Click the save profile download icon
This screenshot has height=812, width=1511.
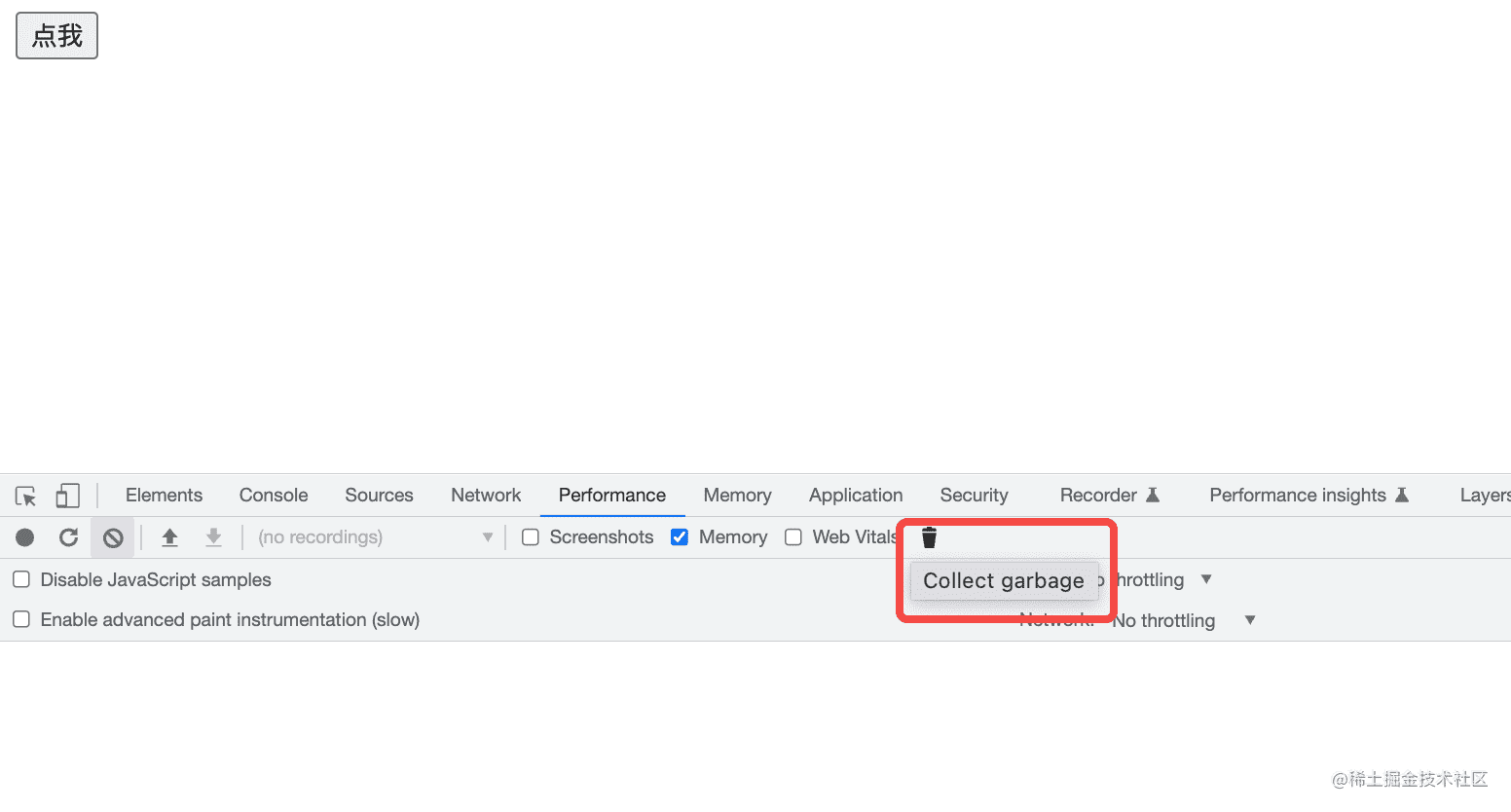pyautogui.click(x=214, y=537)
